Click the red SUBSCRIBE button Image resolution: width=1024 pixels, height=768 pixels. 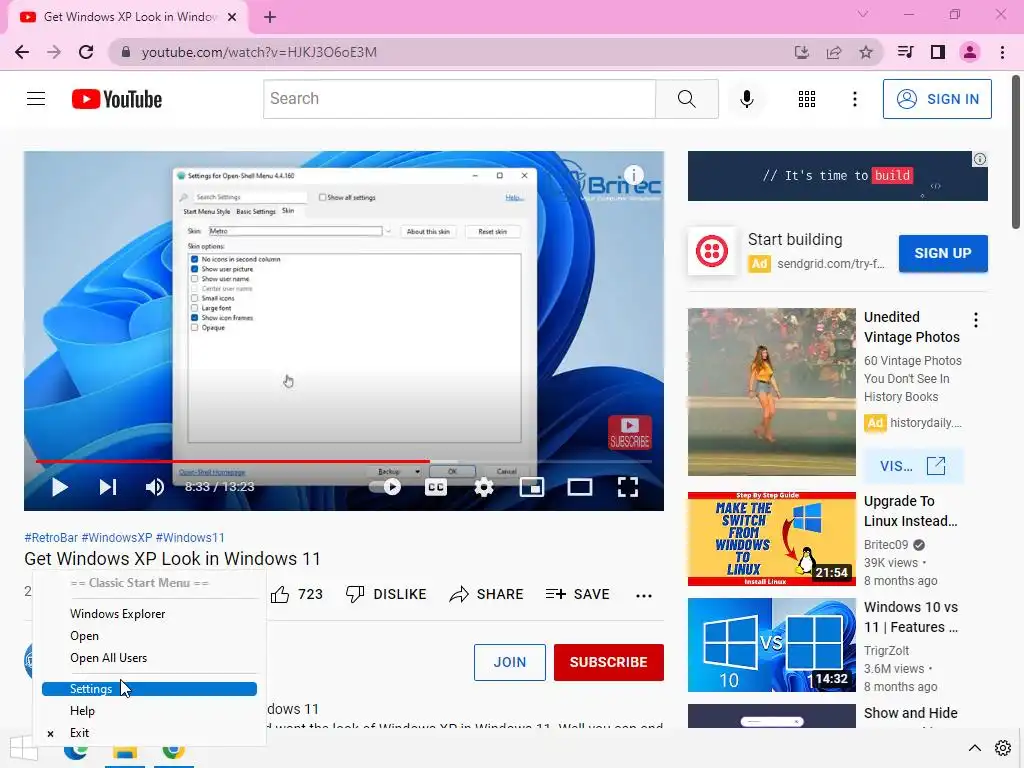click(609, 662)
